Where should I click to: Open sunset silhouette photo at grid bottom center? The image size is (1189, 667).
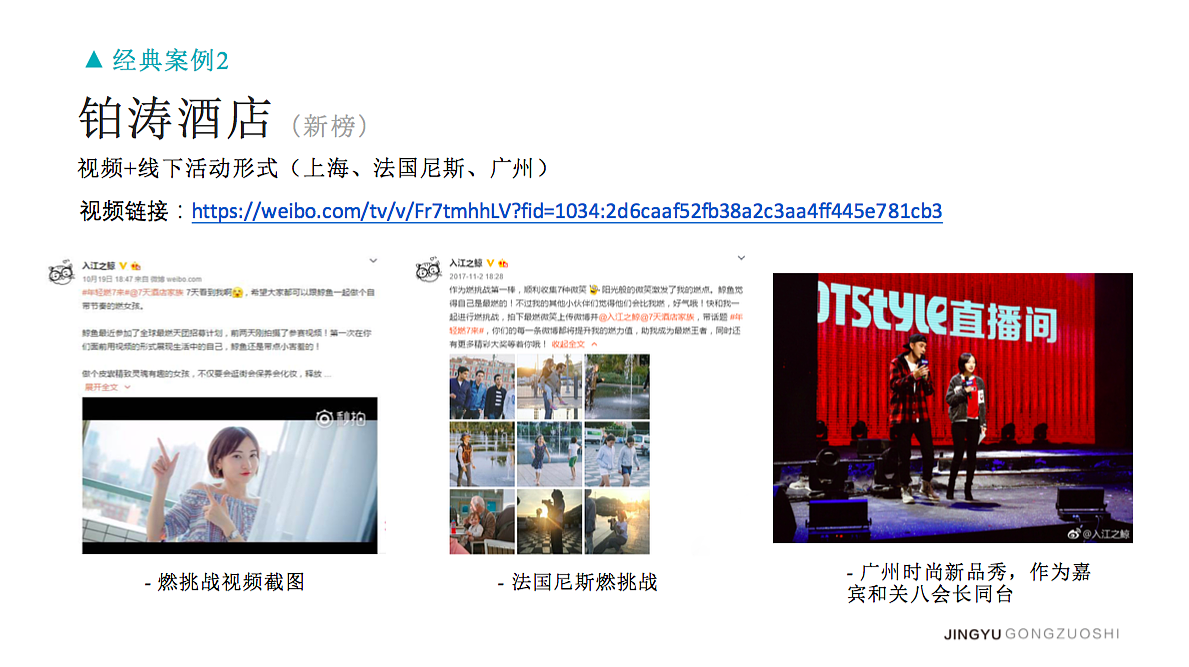point(549,521)
